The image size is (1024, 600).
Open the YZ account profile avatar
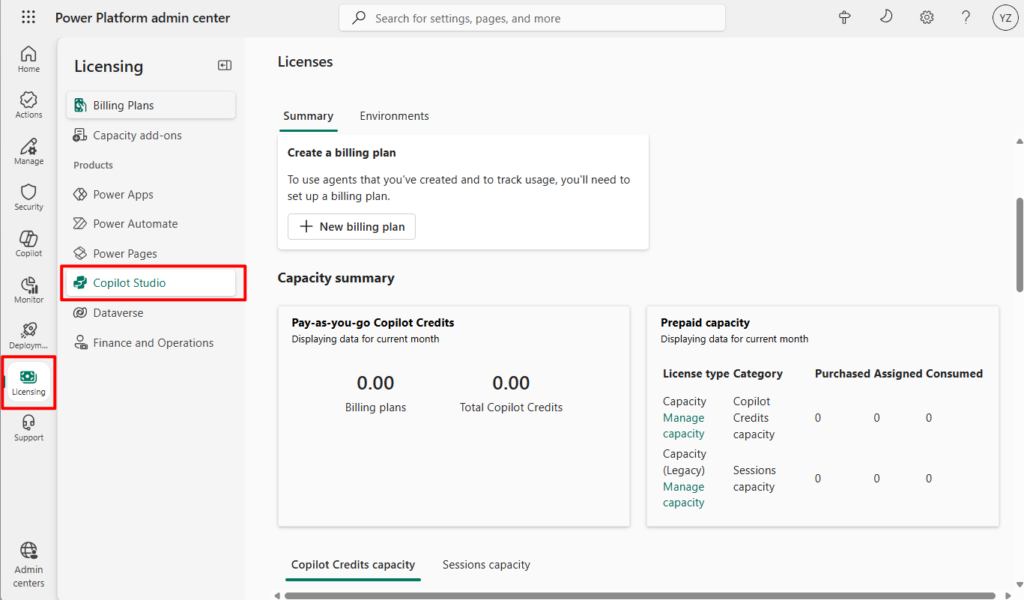point(1004,18)
